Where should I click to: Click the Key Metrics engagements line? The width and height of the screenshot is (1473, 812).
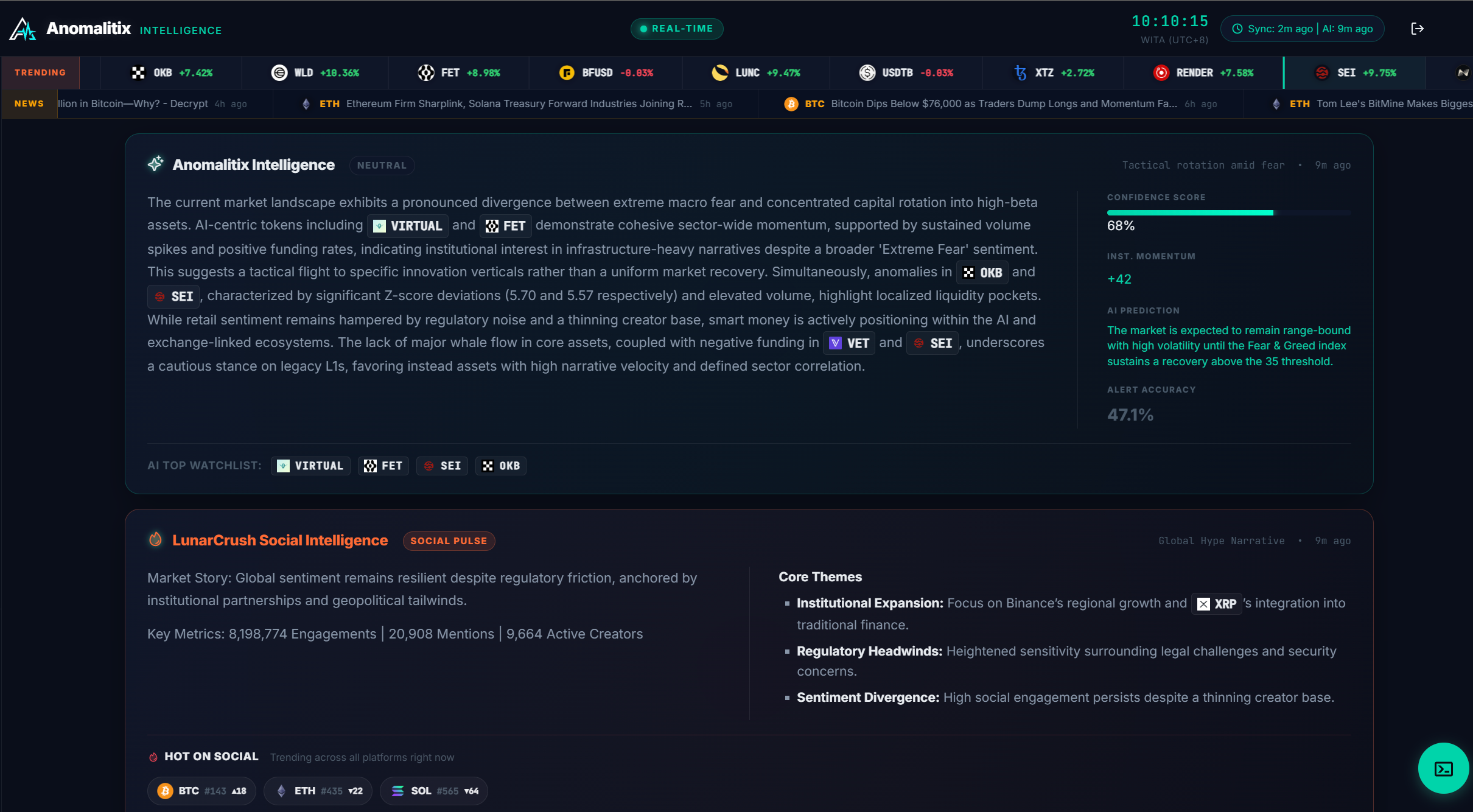pos(395,634)
